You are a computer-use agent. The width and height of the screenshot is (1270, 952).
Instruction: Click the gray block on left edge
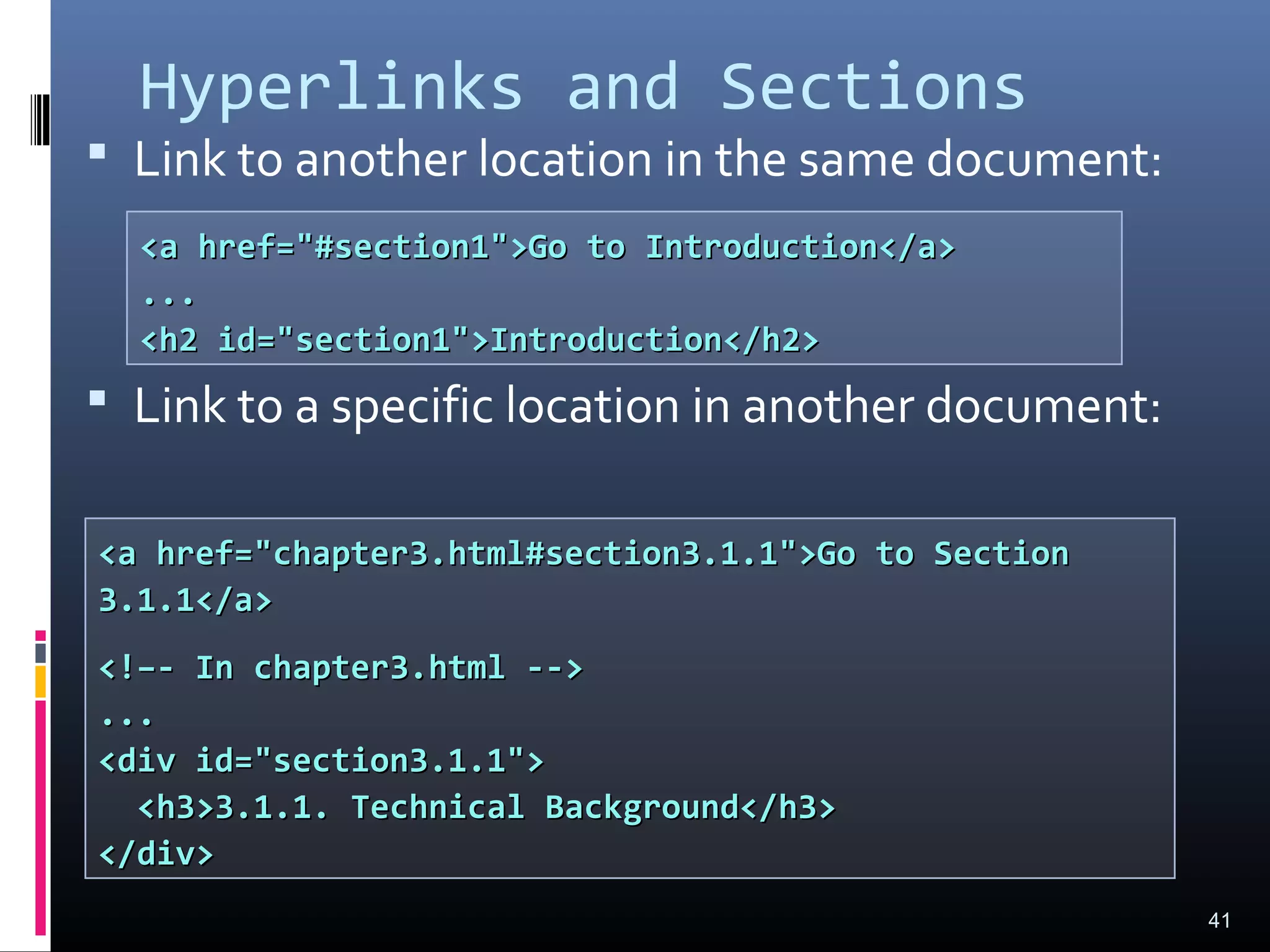coord(40,653)
